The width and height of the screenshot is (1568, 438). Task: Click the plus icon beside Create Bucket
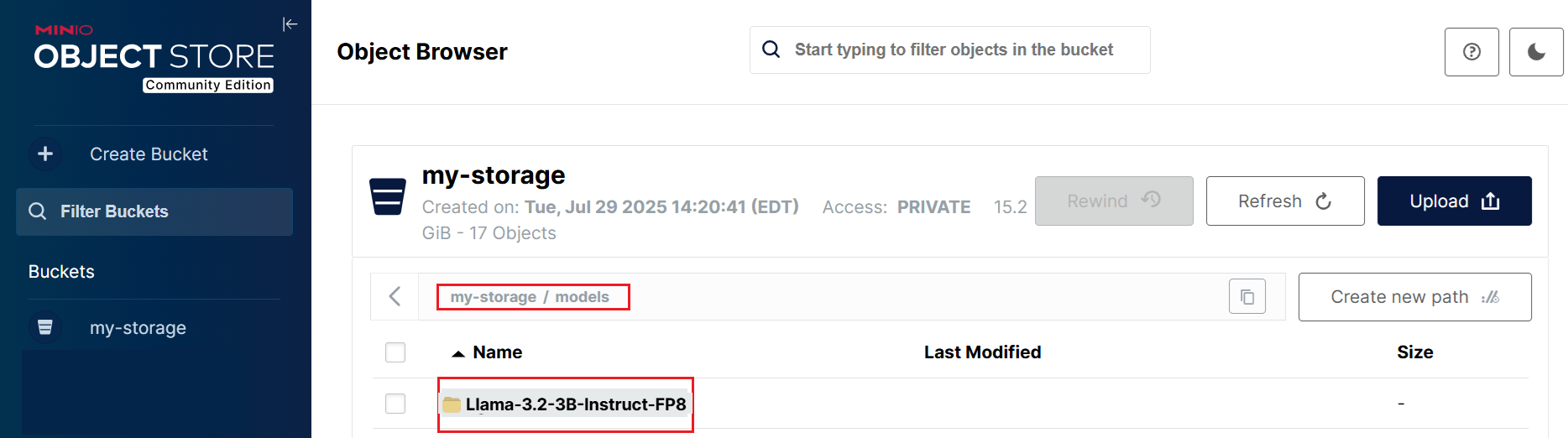point(45,154)
